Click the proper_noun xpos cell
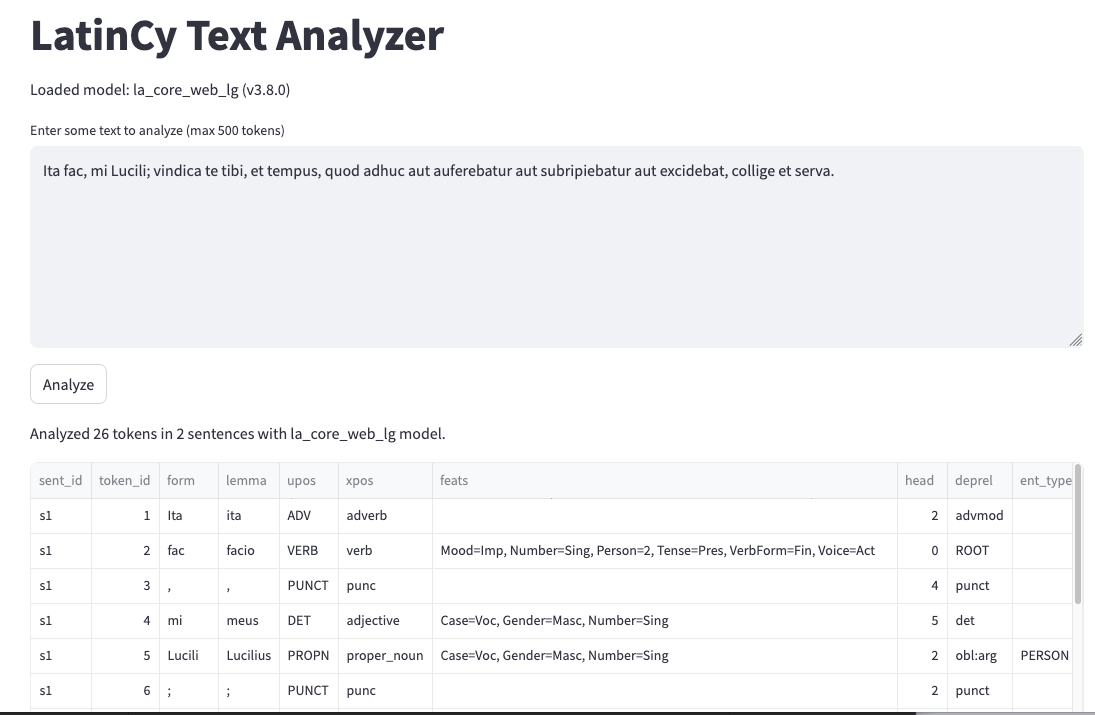The height and width of the screenshot is (715, 1095). 384,656
